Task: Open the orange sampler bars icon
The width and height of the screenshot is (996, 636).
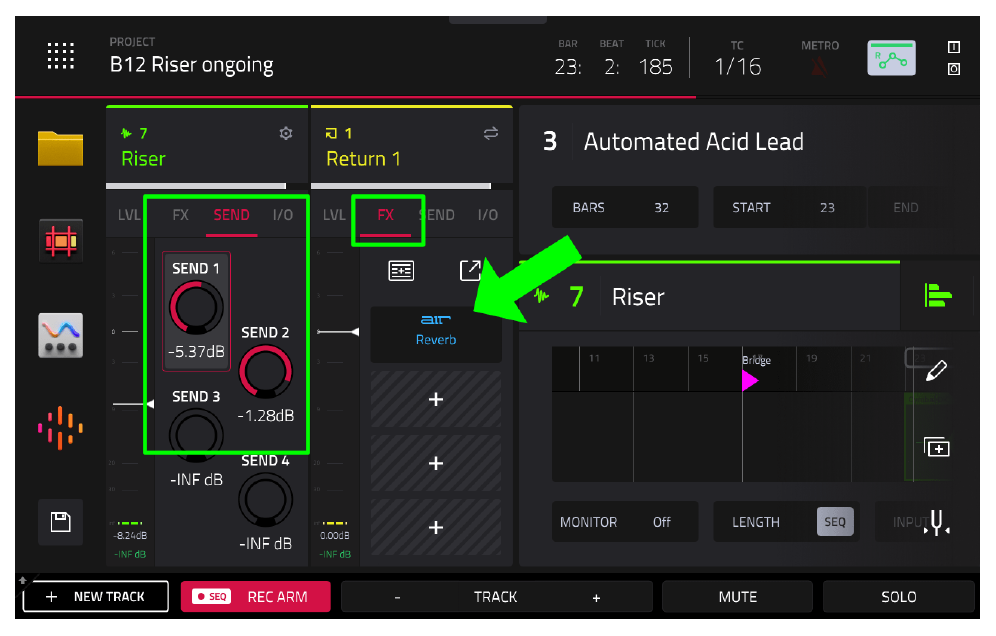Action: coord(60,428)
